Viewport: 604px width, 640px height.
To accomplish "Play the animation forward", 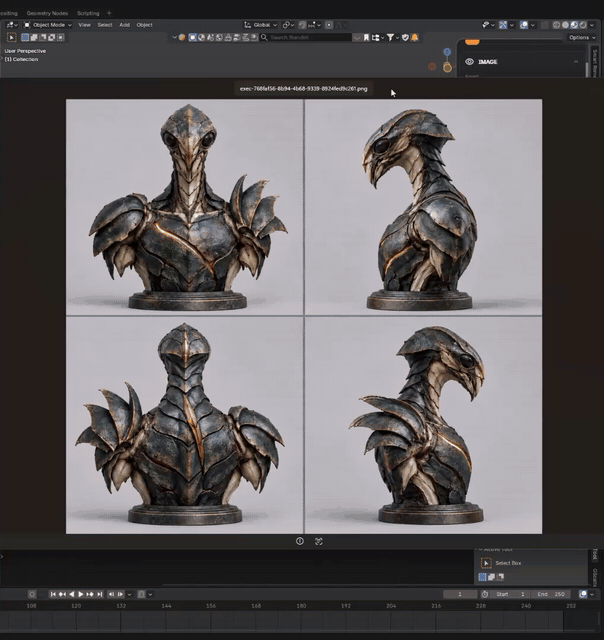I will (x=81, y=594).
